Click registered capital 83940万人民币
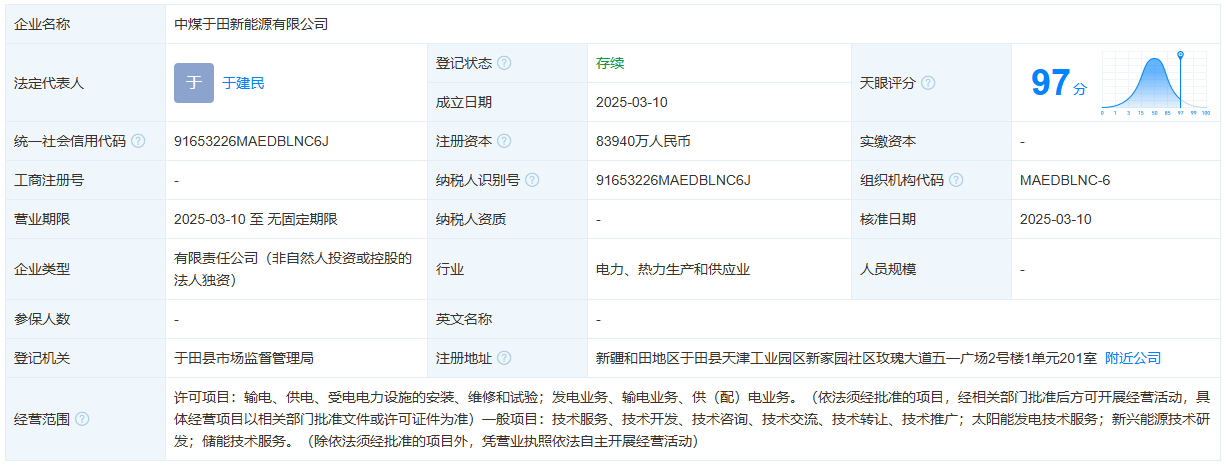This screenshot has height=470, width=1228. pyautogui.click(x=643, y=141)
